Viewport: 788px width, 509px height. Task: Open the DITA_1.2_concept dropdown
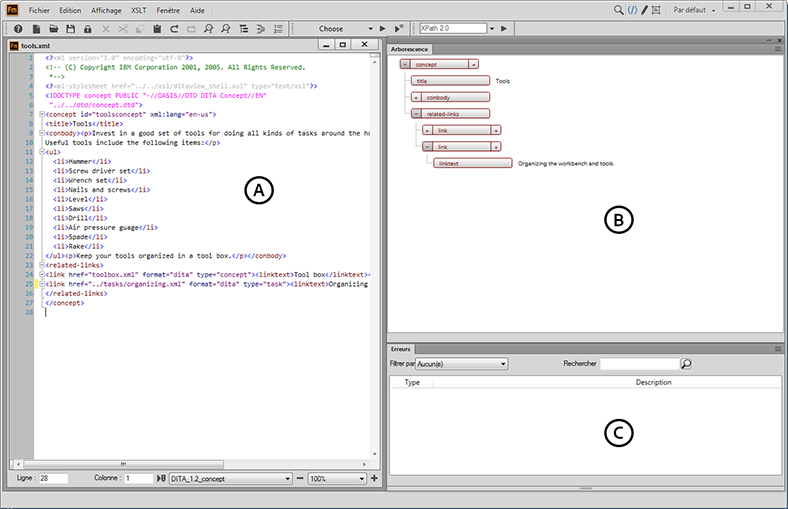click(x=231, y=479)
